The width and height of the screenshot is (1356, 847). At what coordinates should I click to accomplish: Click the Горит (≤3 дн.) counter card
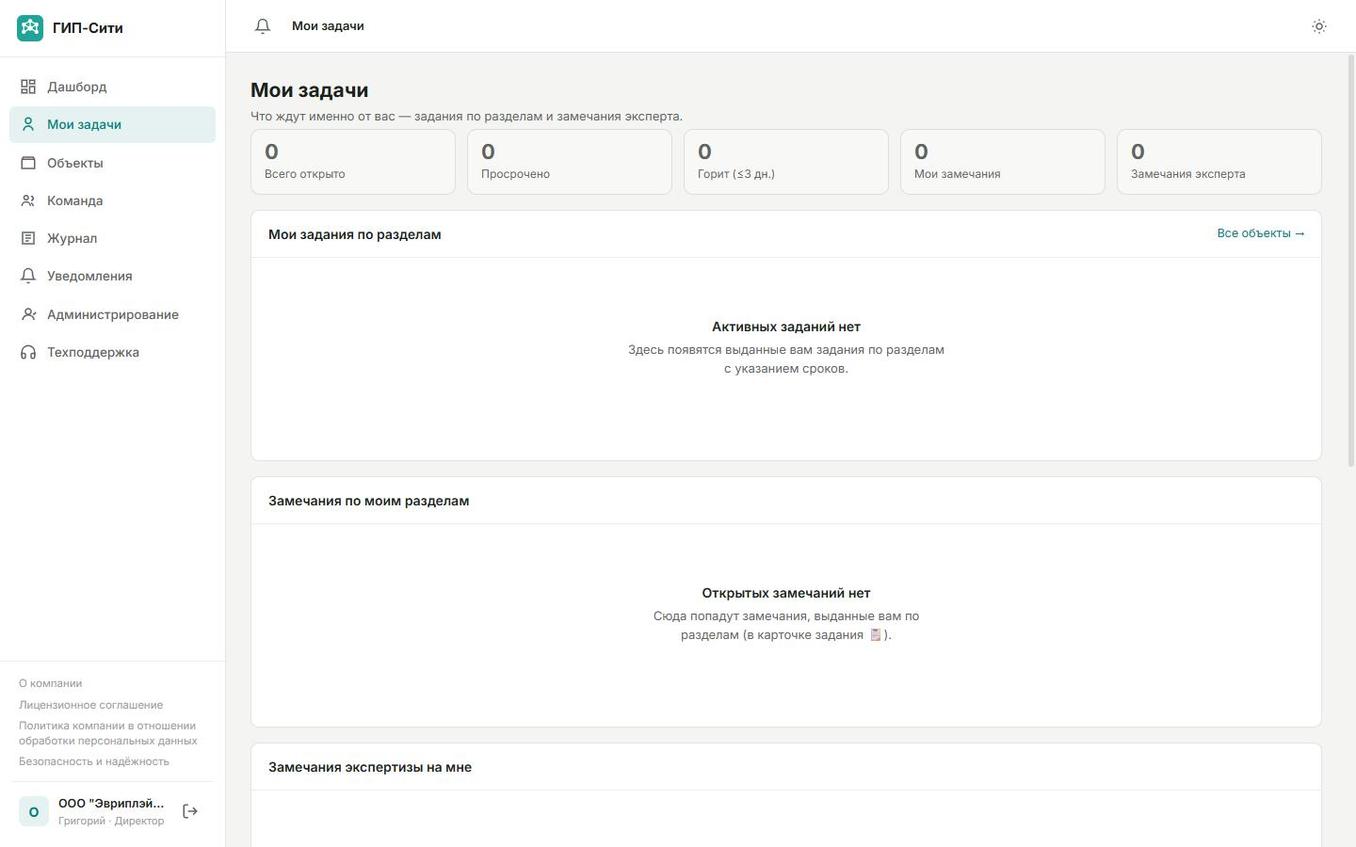click(x=786, y=162)
